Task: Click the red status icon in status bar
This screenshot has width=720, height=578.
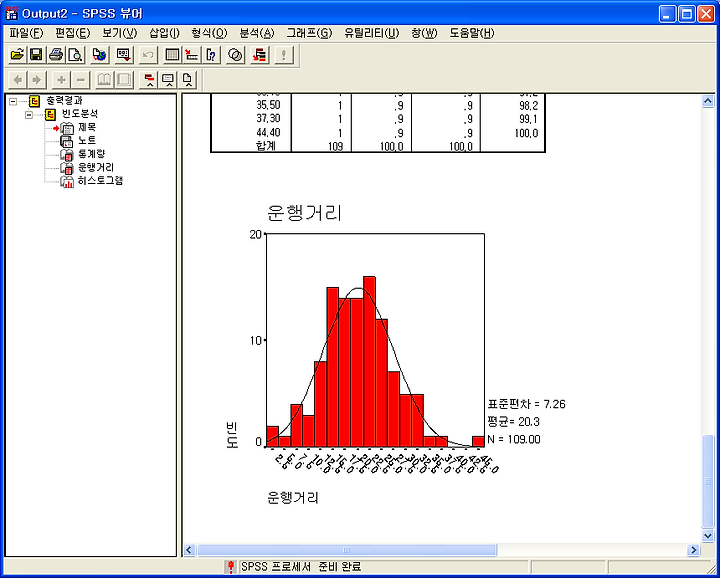Action: [231, 567]
